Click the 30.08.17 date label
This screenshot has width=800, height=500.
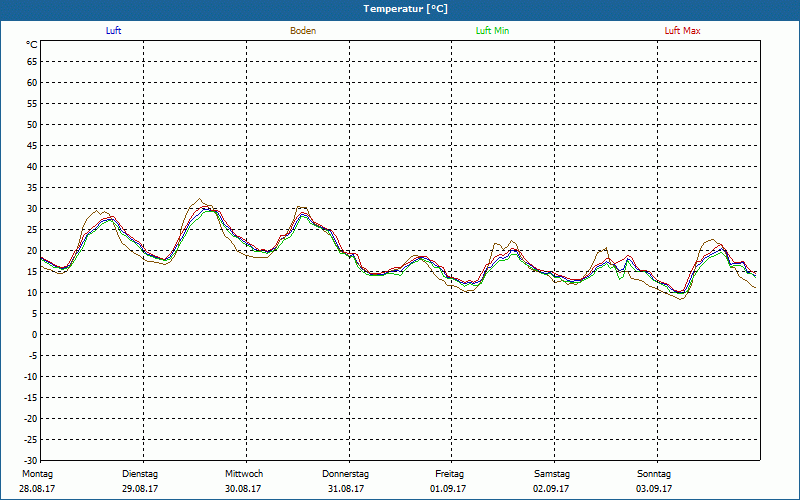(x=243, y=489)
